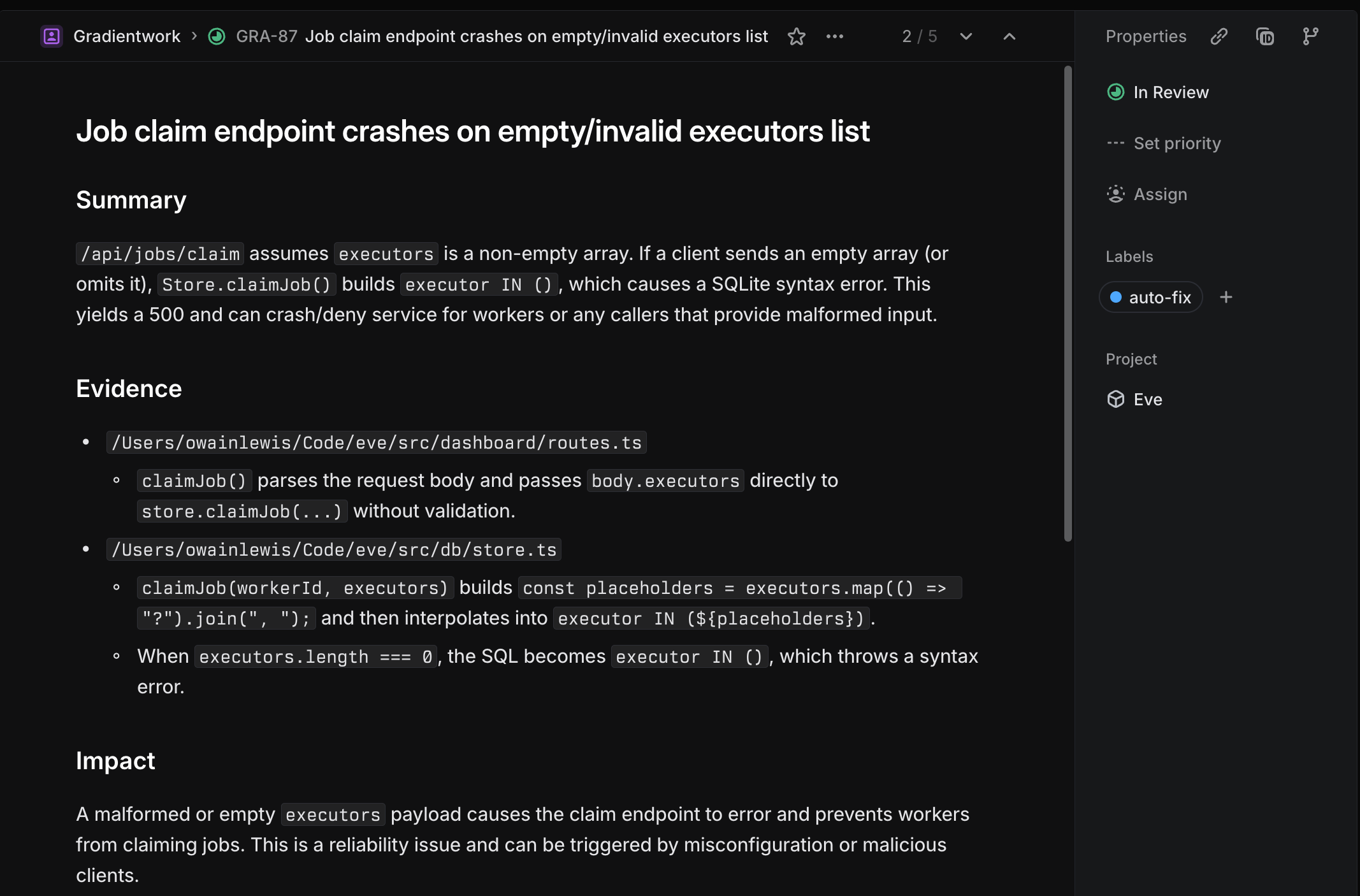Click the status icon beside GRA-87
Screen dimensions: 1360x896
click(217, 36)
